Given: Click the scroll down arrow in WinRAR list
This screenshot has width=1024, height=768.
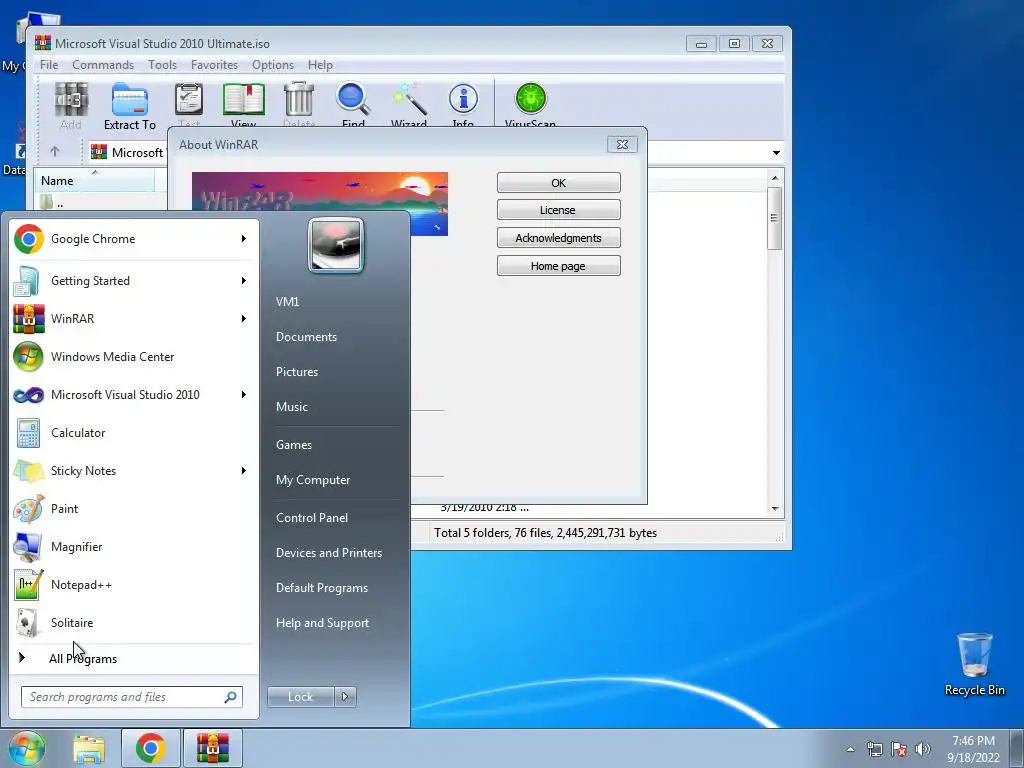Looking at the screenshot, I should tap(775, 509).
